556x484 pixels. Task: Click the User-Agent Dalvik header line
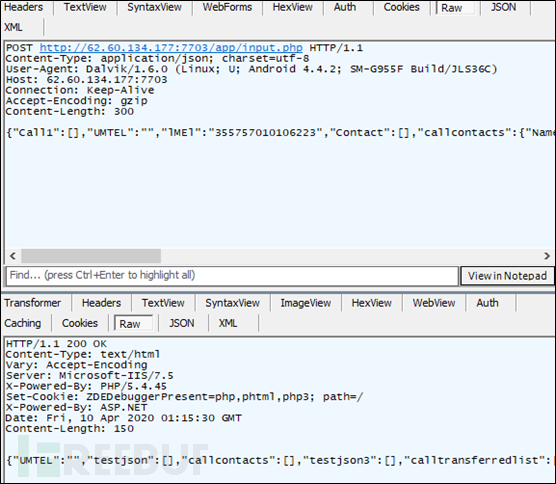click(251, 69)
